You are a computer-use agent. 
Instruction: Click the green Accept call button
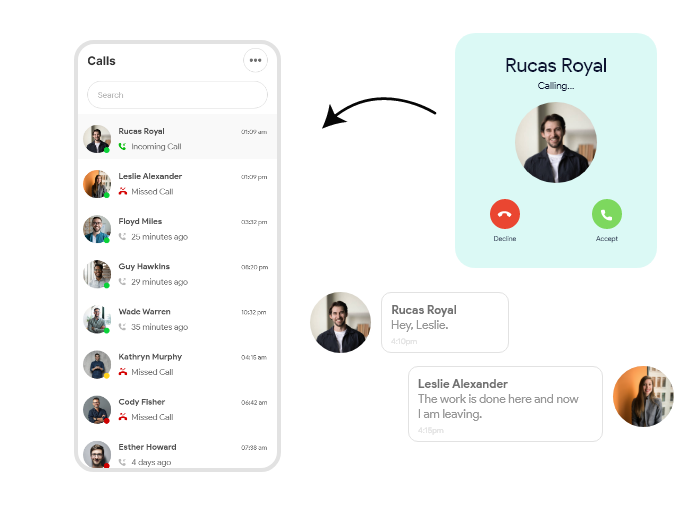(606, 214)
